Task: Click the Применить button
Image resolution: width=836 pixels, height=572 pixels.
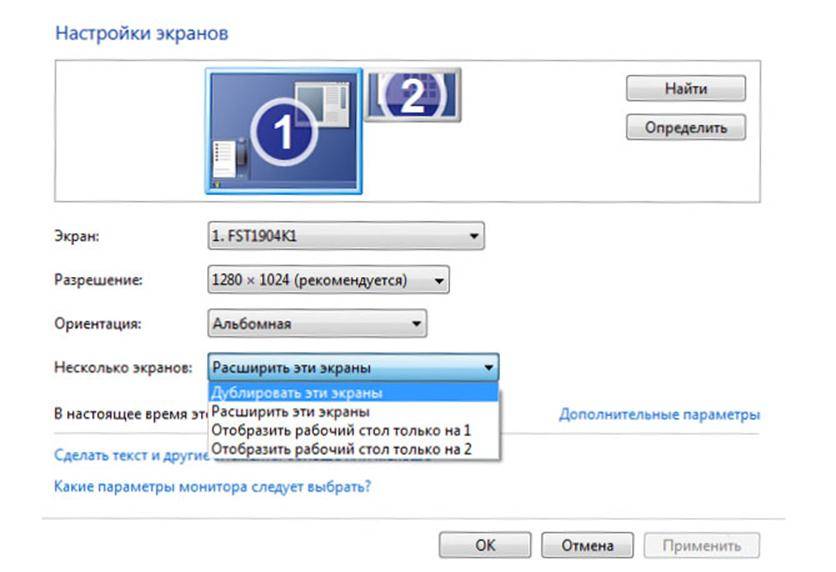Action: pos(702,546)
